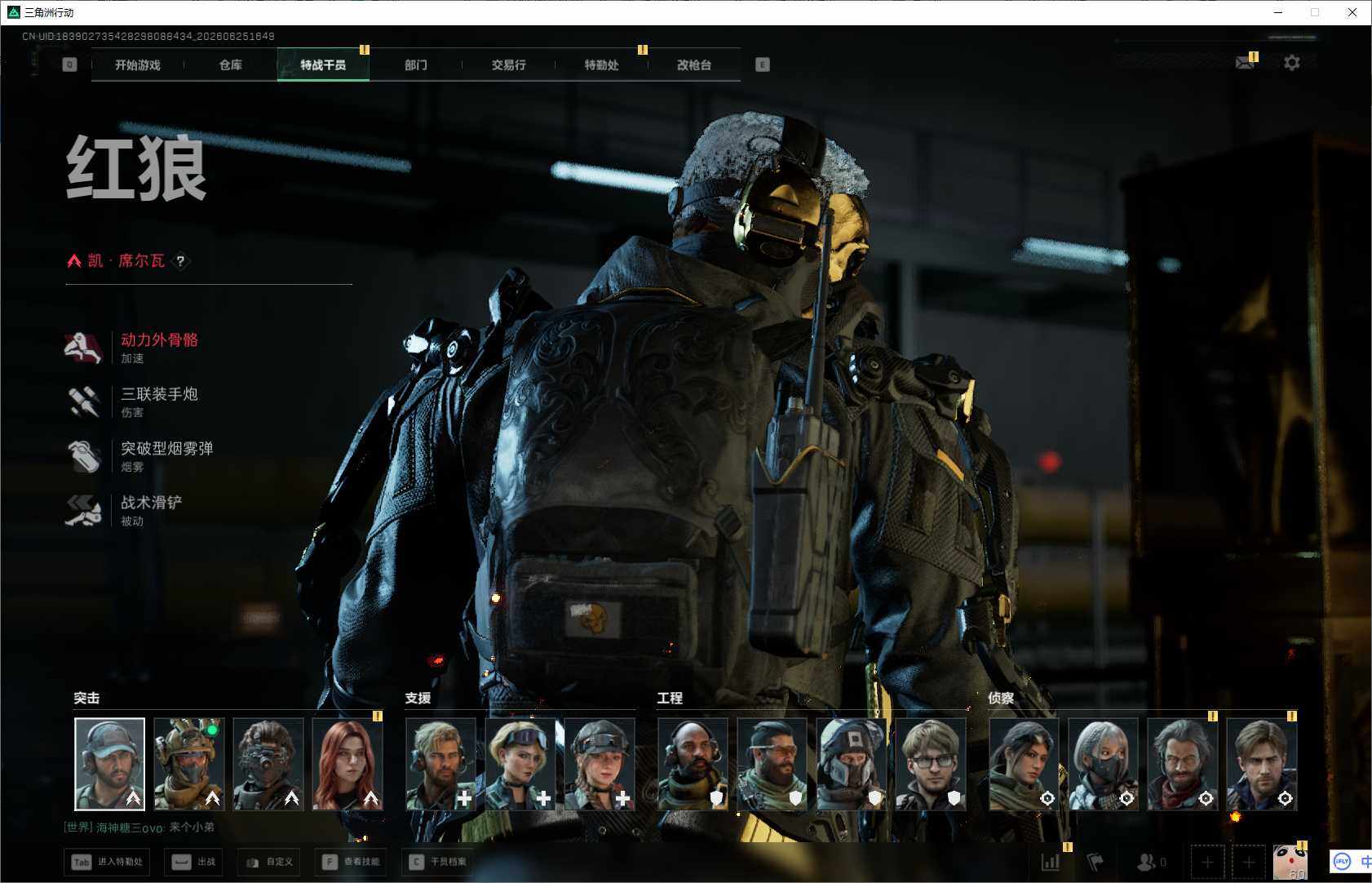Add teammate in first empty squad slot
Image resolution: width=1372 pixels, height=883 pixels.
point(1207,862)
